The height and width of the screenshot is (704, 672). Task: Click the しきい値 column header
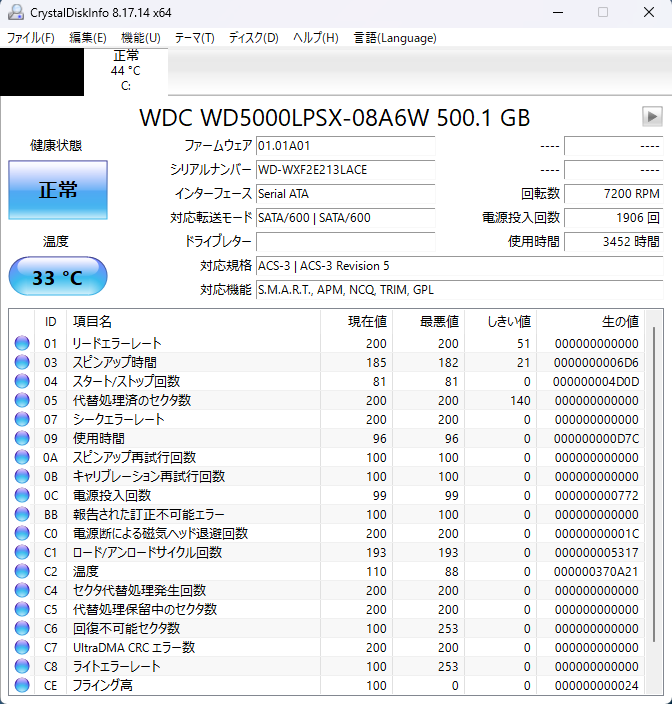(x=500, y=321)
